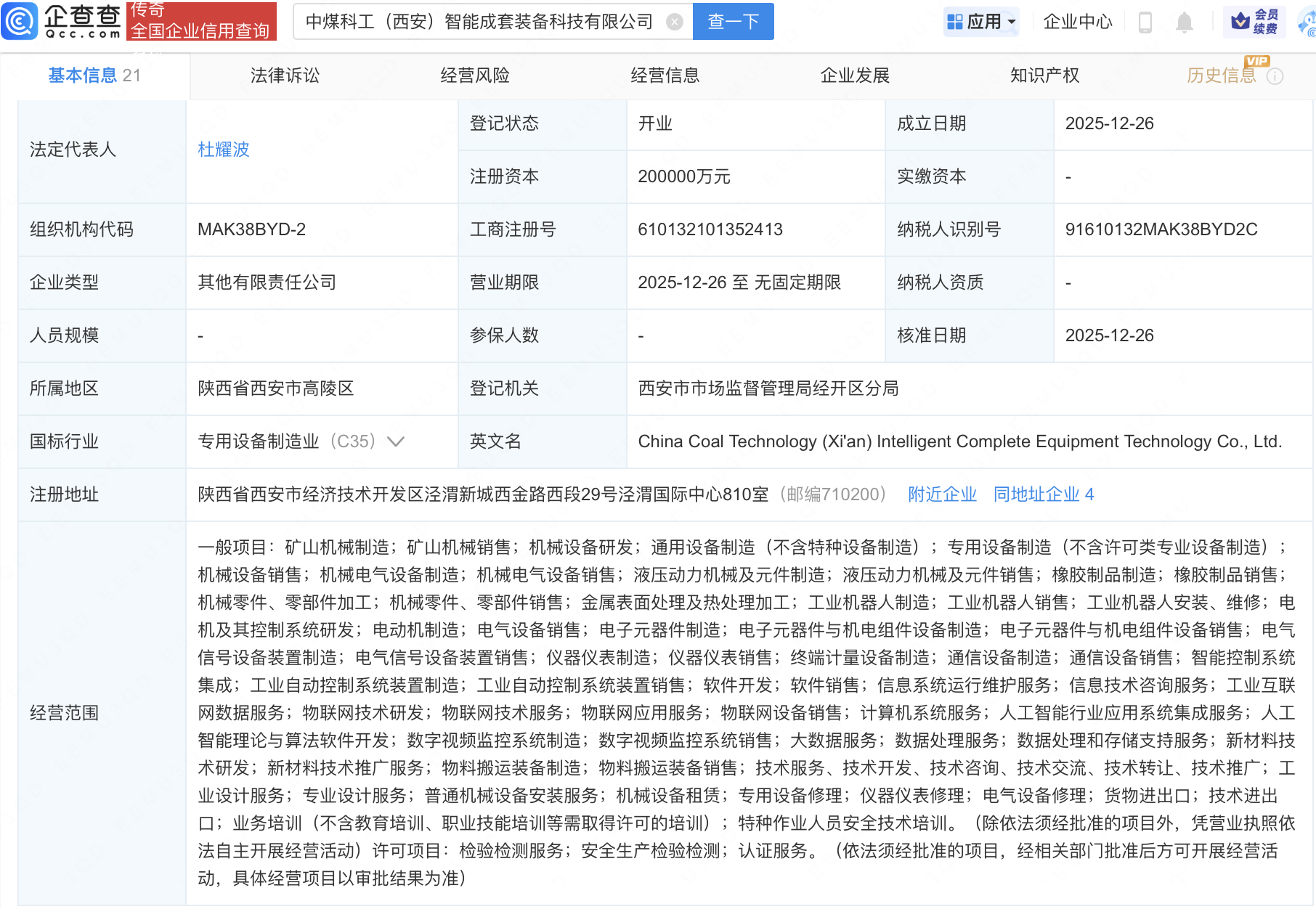Expand the 专用设备制造业 industry chevron
Viewport: 1316px width, 909px height.
(396, 441)
